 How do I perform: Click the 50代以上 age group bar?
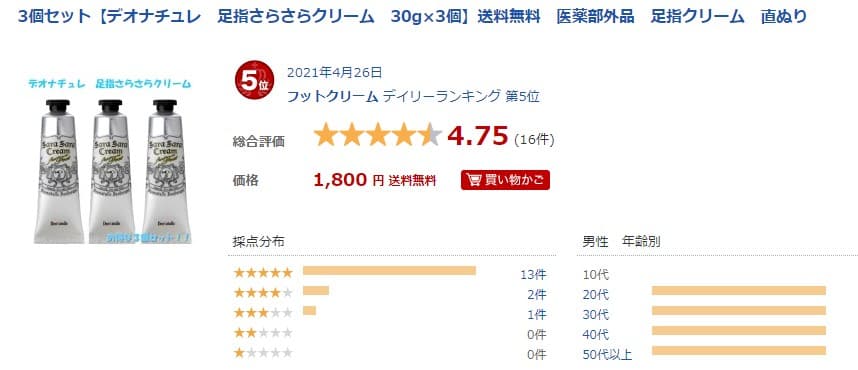tap(738, 350)
